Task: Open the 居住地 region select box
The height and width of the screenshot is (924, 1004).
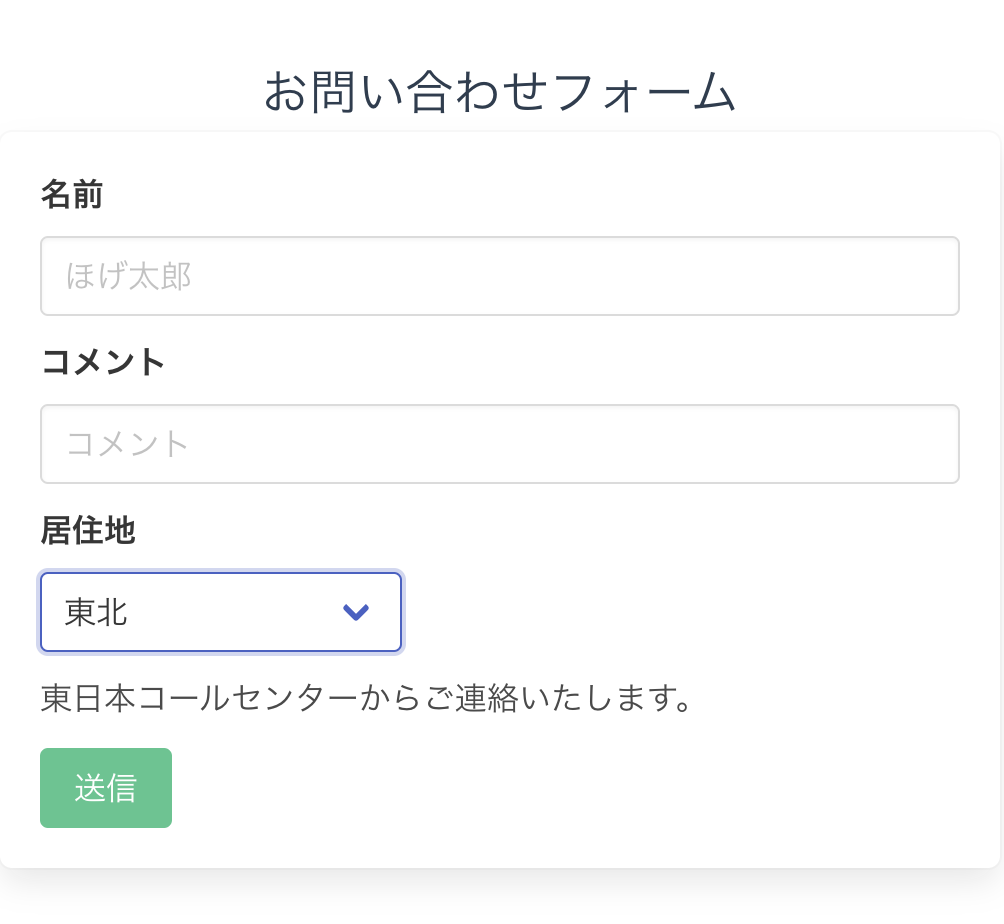Action: point(220,612)
